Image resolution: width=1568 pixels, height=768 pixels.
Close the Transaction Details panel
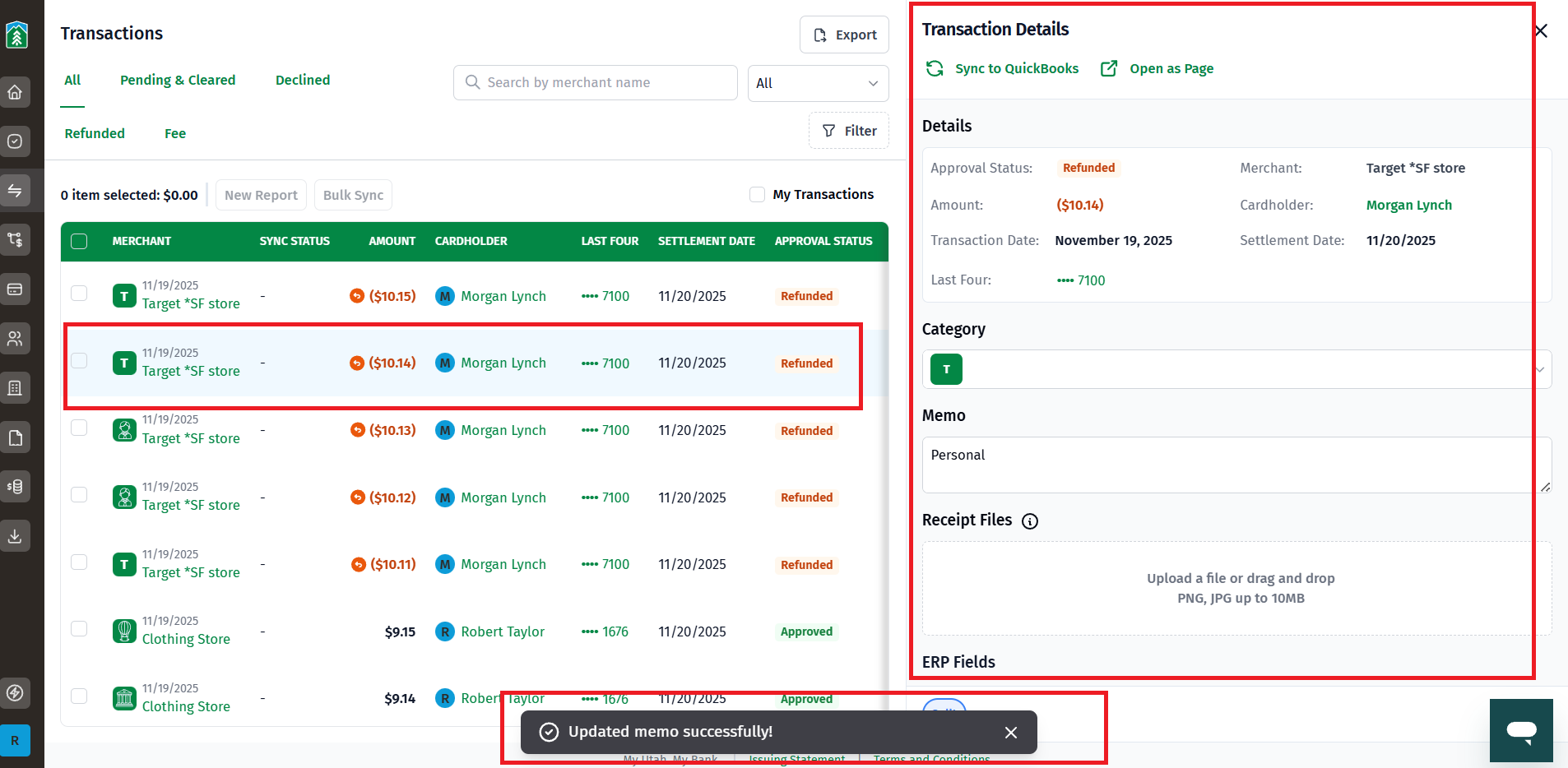(x=1541, y=30)
